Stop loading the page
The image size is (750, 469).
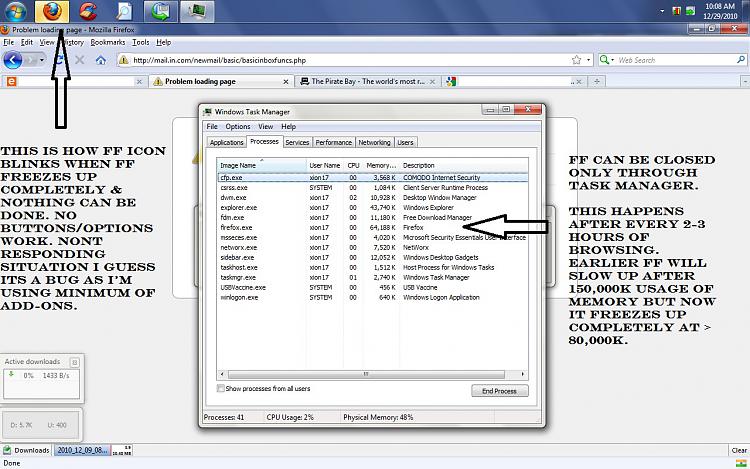(x=80, y=60)
